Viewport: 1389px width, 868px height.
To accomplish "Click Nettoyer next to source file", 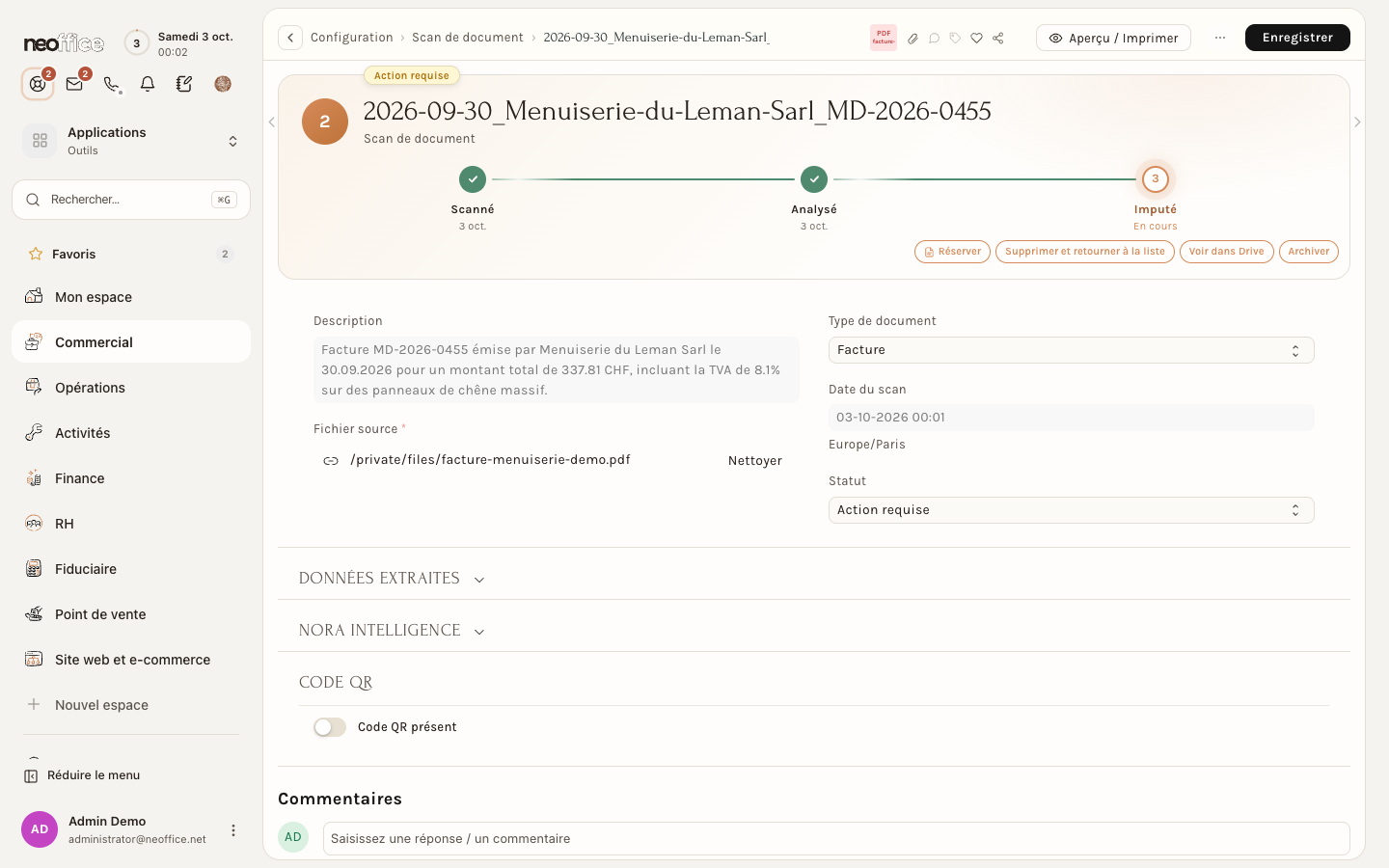I will pos(755,461).
